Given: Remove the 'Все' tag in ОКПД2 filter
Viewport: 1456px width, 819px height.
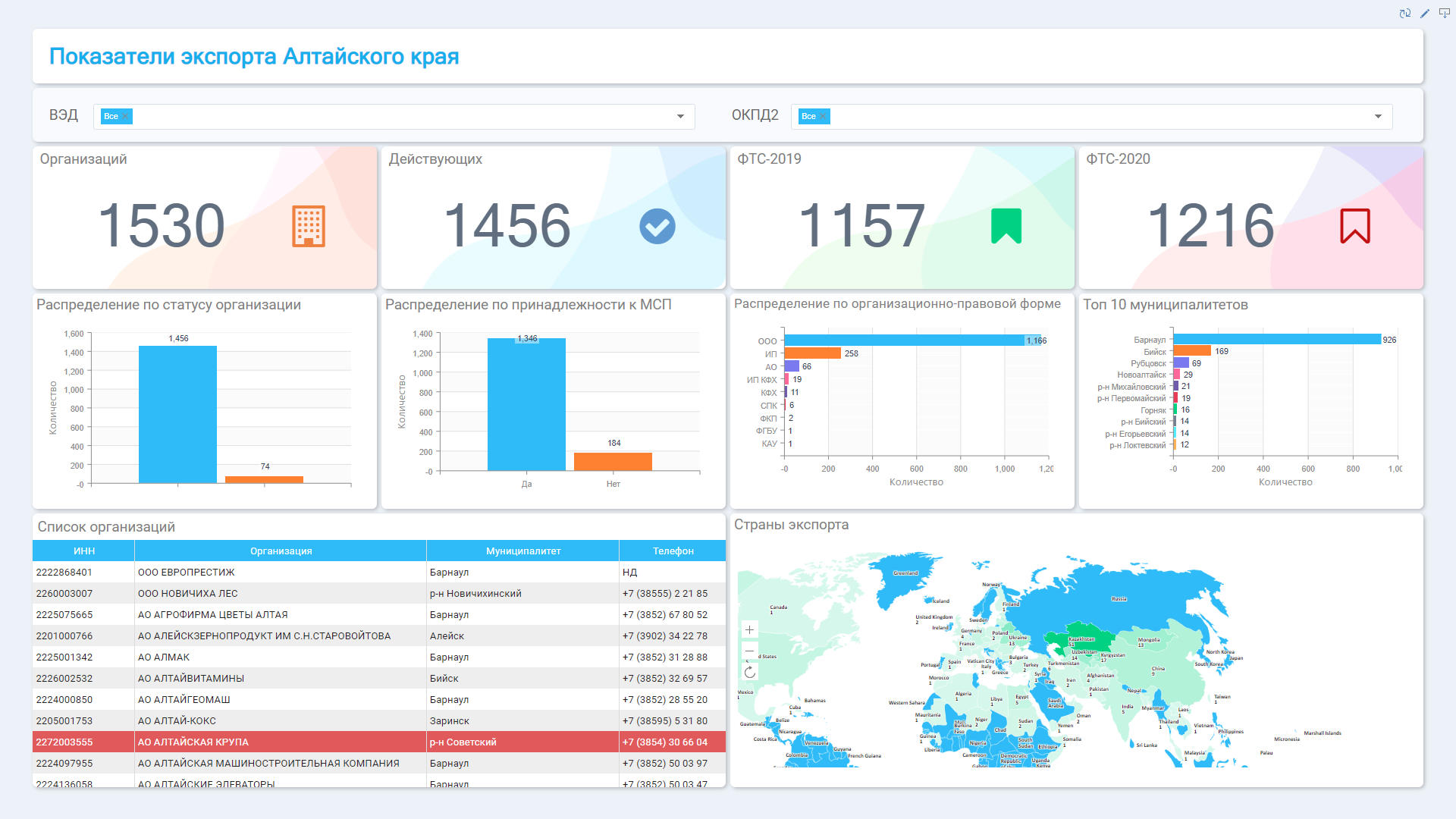Looking at the screenshot, I should click(824, 117).
